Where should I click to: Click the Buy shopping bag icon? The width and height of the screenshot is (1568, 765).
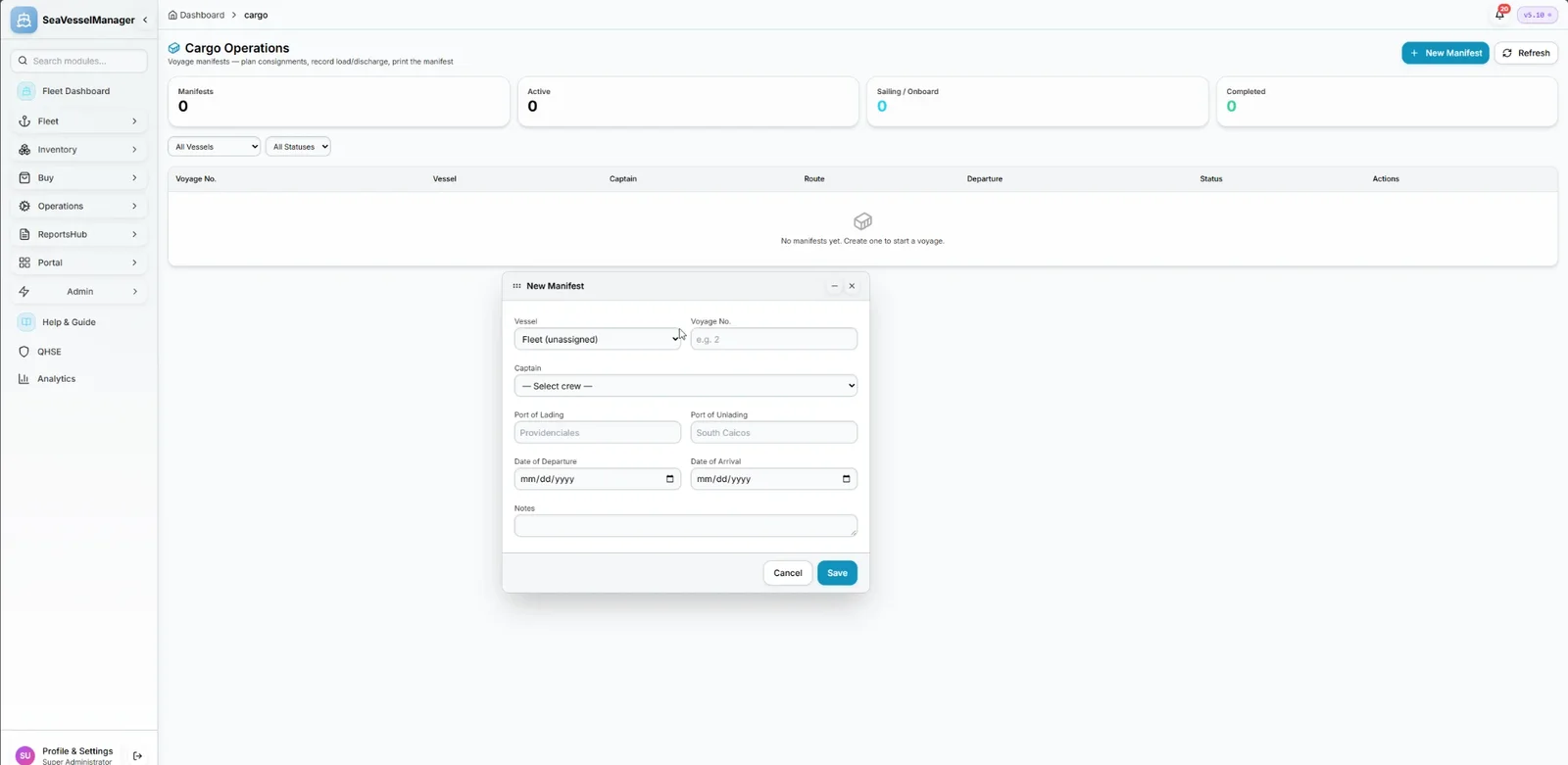click(x=24, y=178)
